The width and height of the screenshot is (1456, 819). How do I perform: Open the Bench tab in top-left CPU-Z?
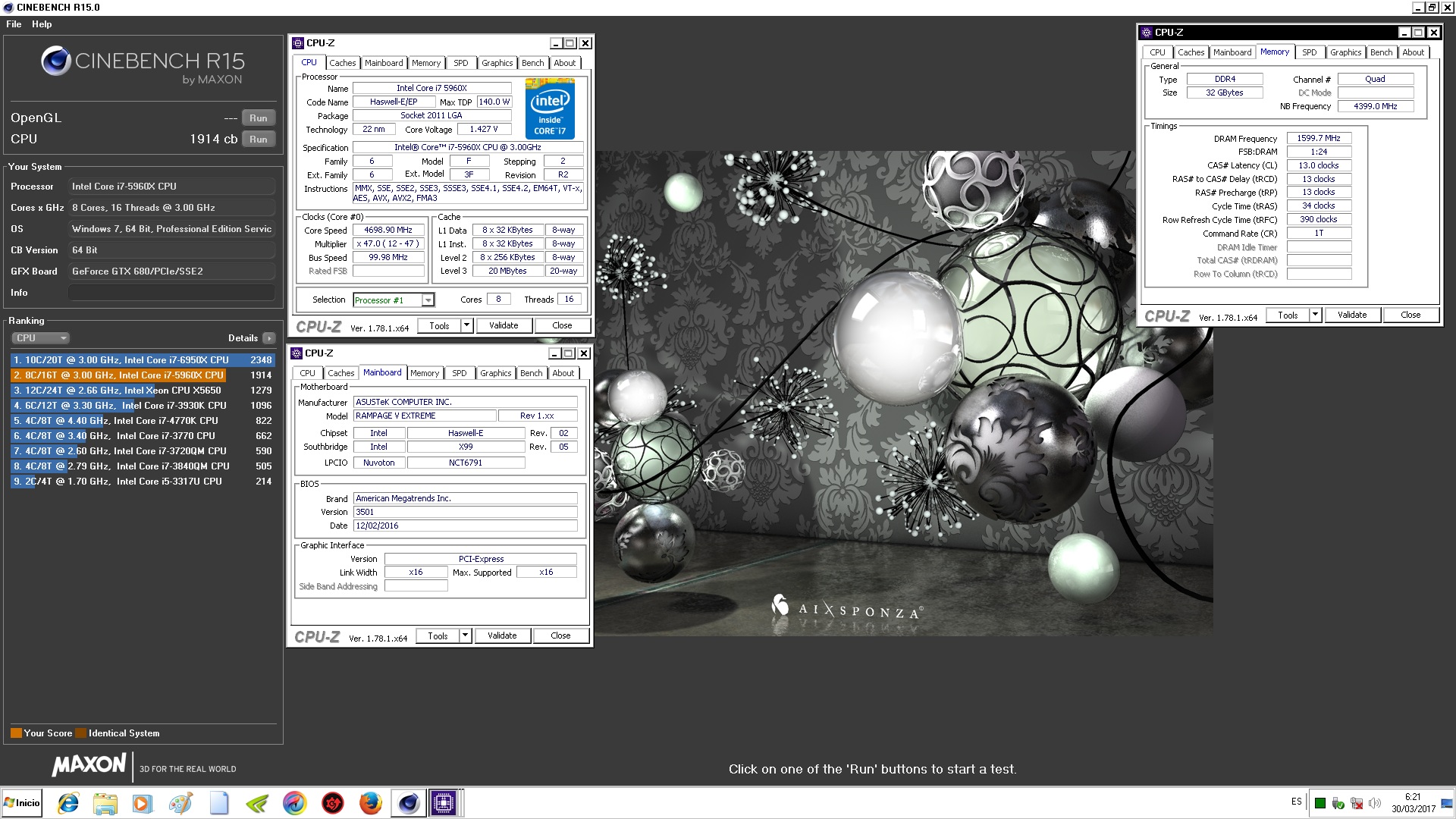[533, 63]
